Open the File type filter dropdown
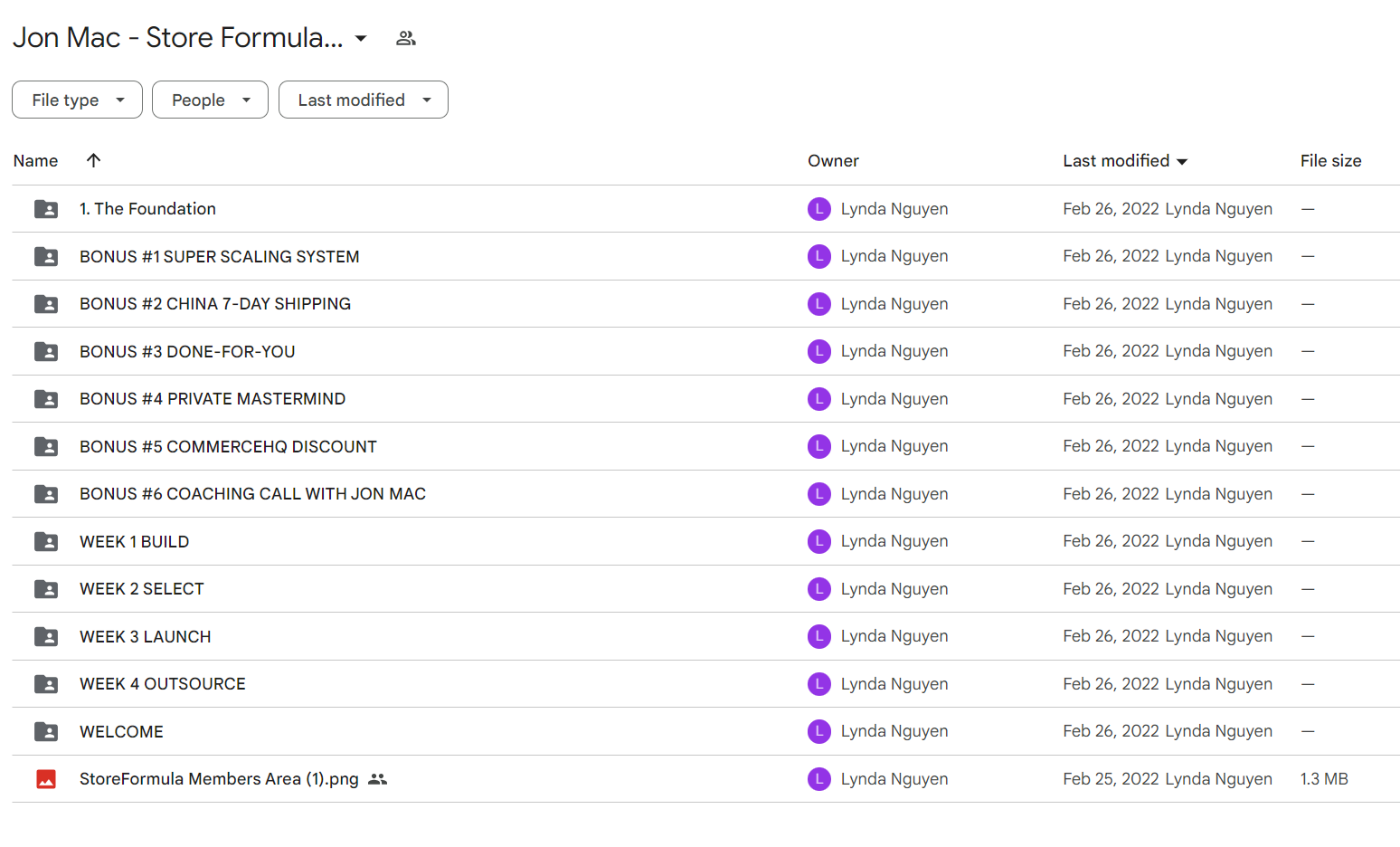The image size is (1400, 847). 77,100
